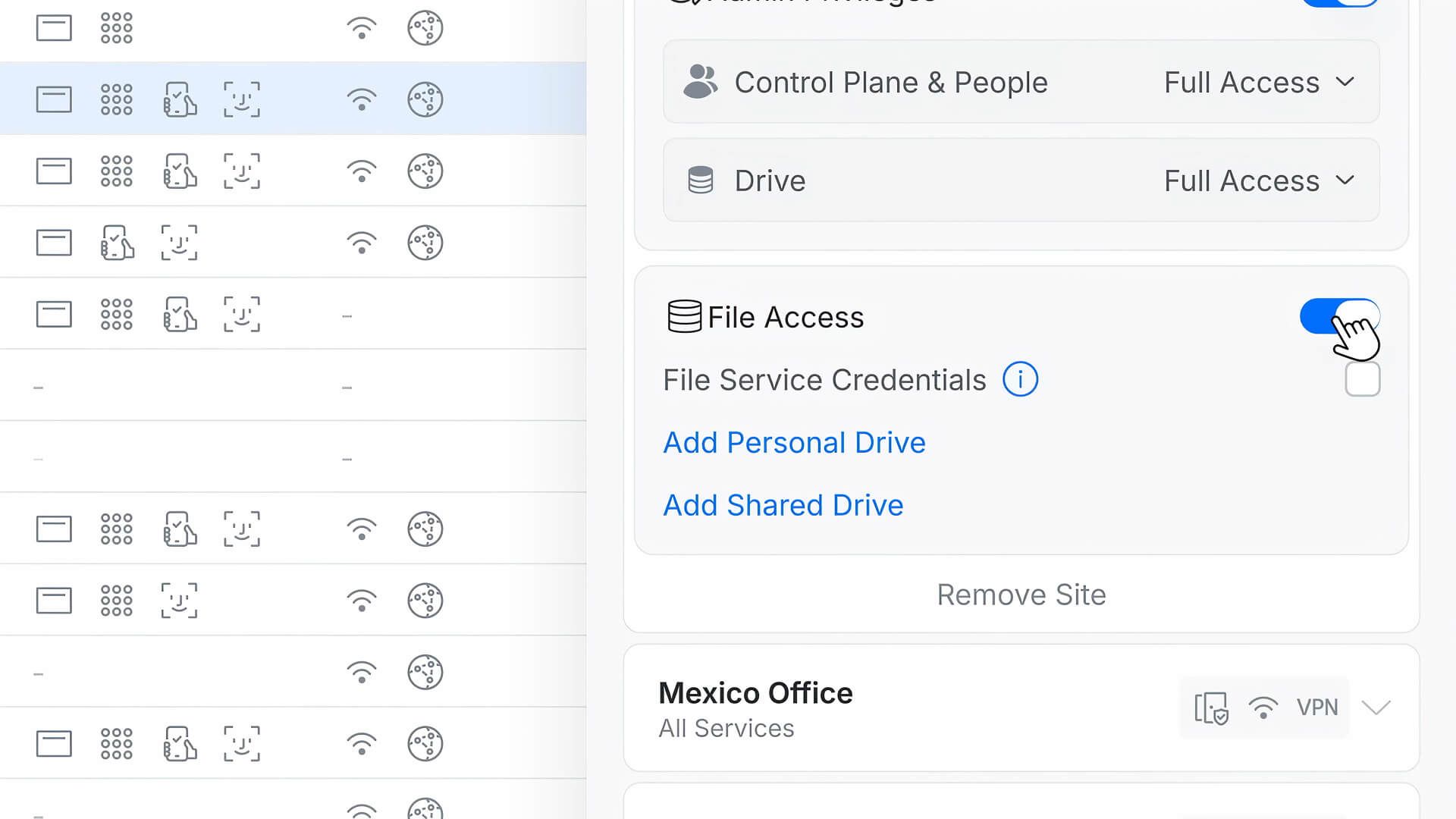
Task: Click the Add Personal Drive link
Action: [794, 442]
